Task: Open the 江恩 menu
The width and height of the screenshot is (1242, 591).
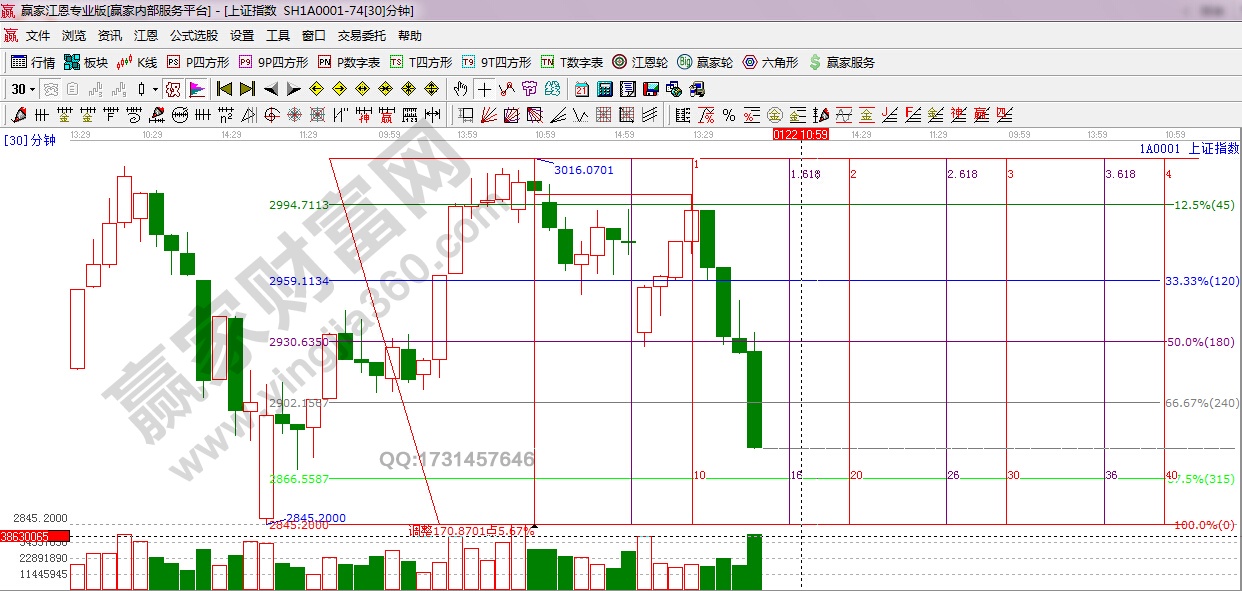Action: 146,35
